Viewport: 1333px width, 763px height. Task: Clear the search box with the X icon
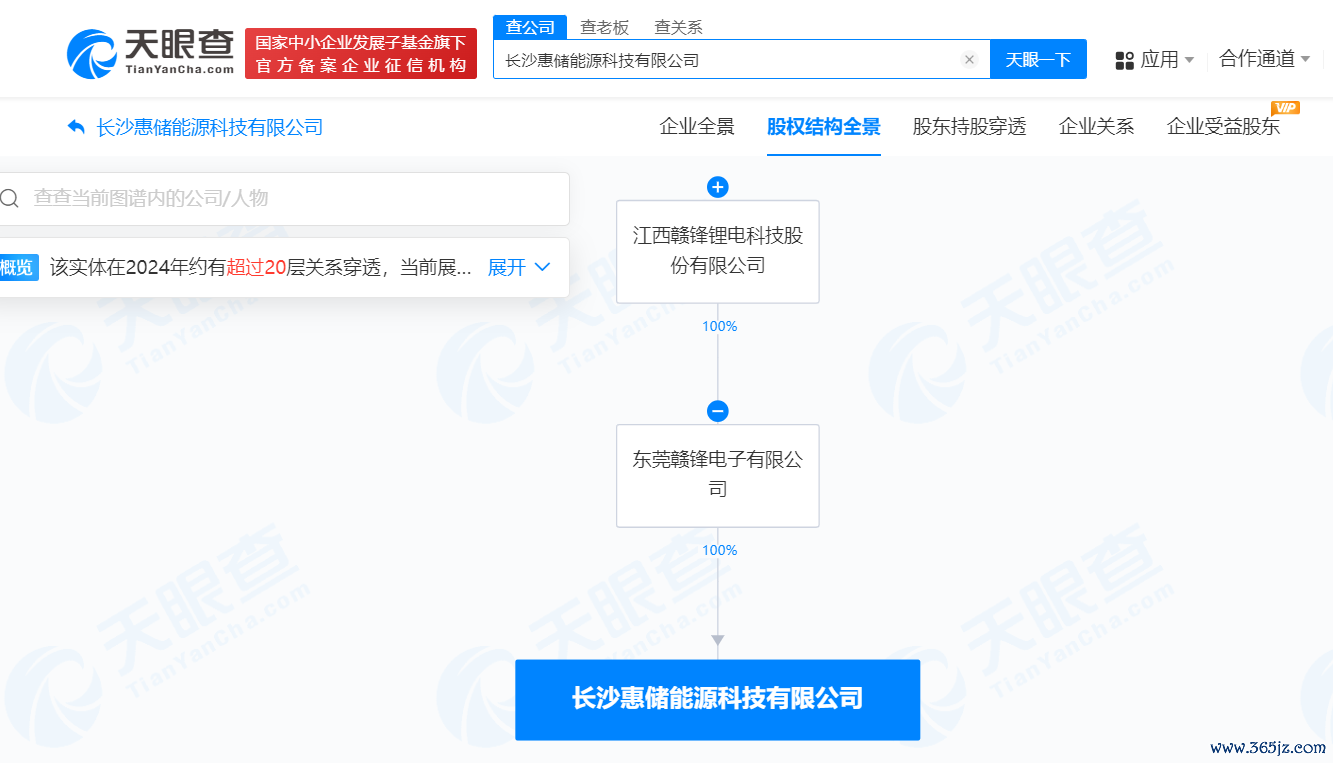click(x=969, y=60)
